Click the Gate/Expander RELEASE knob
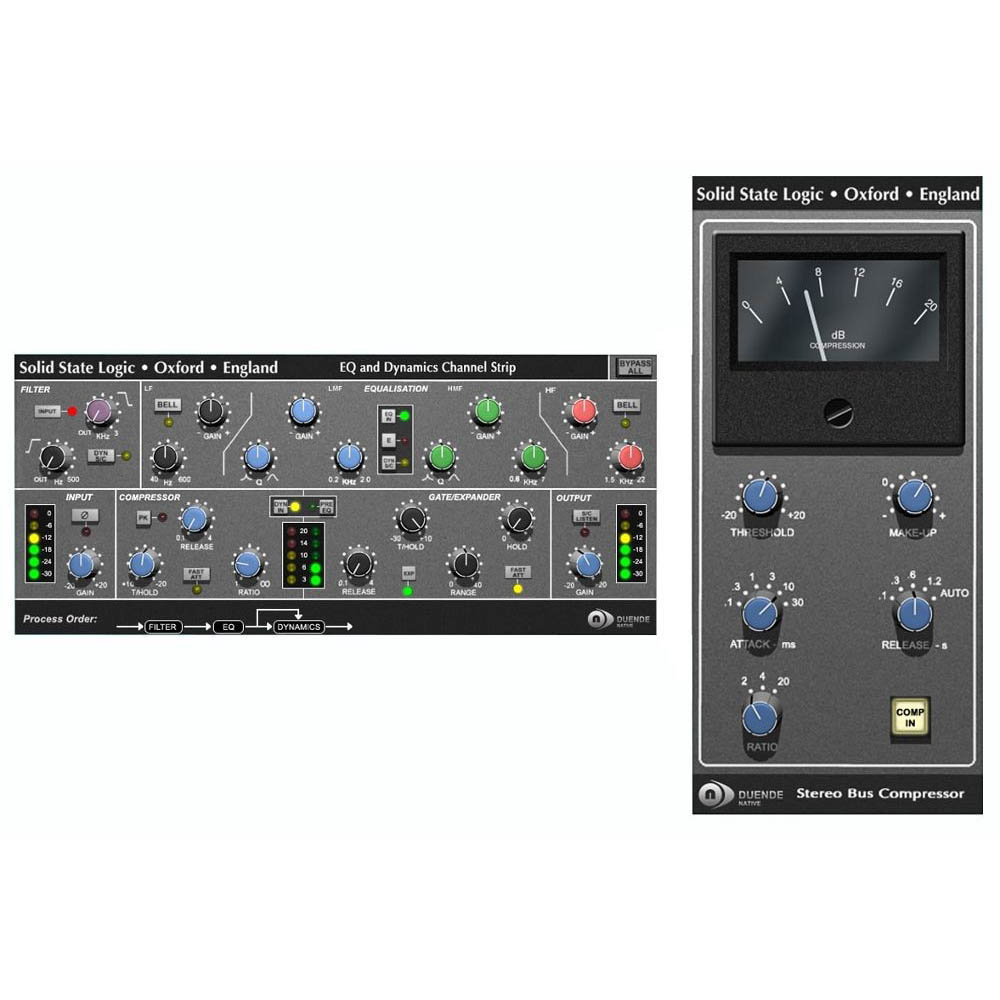The image size is (1000, 1000). [358, 564]
